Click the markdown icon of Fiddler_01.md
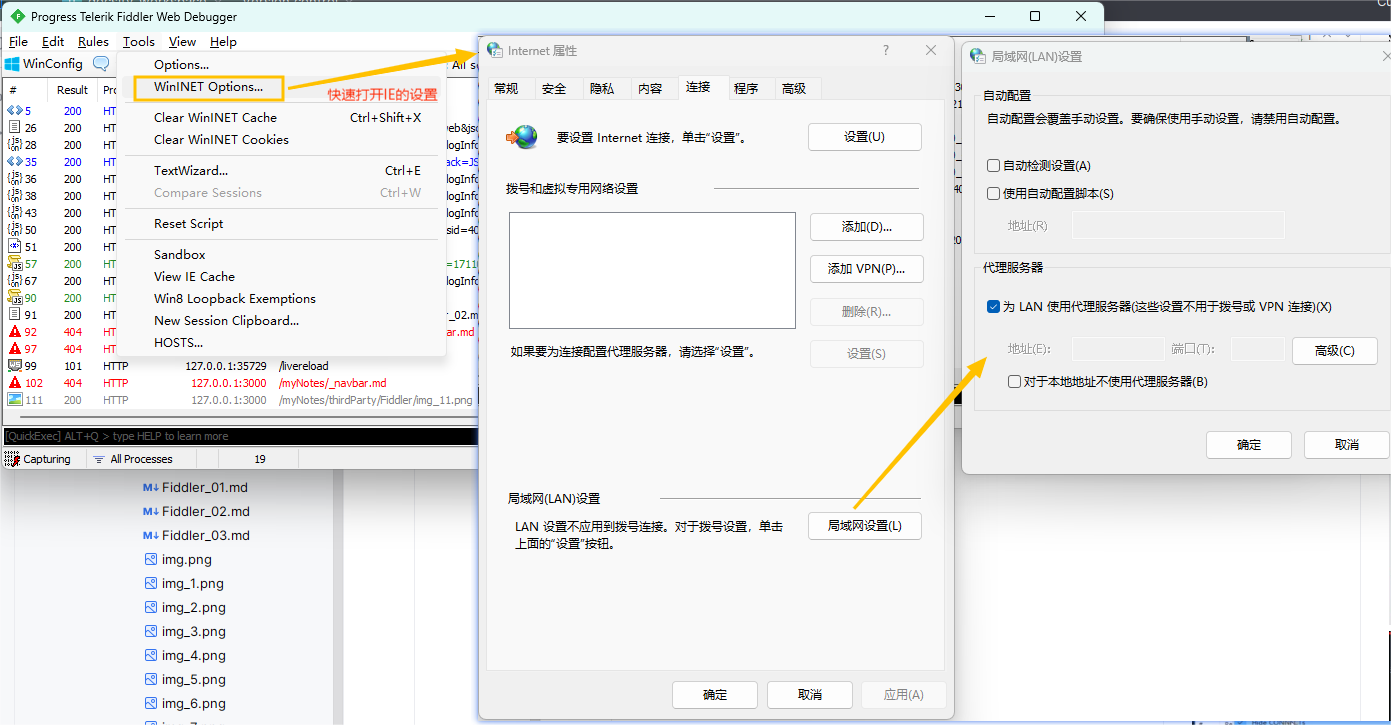 150,487
